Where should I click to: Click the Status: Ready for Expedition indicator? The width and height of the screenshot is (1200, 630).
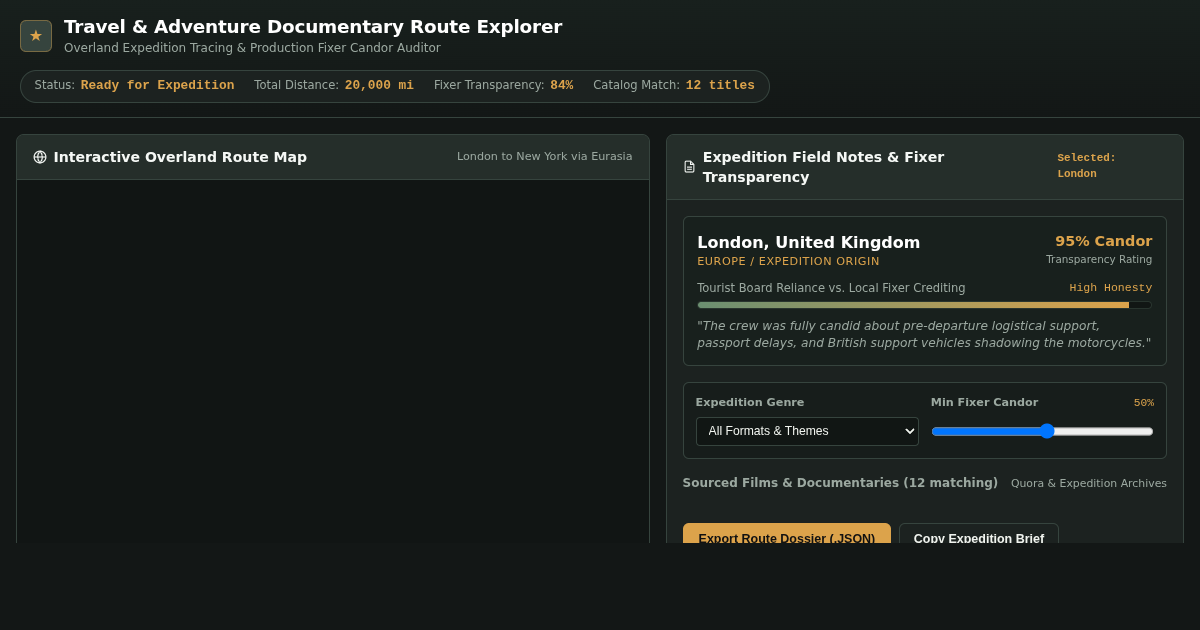point(134,86)
